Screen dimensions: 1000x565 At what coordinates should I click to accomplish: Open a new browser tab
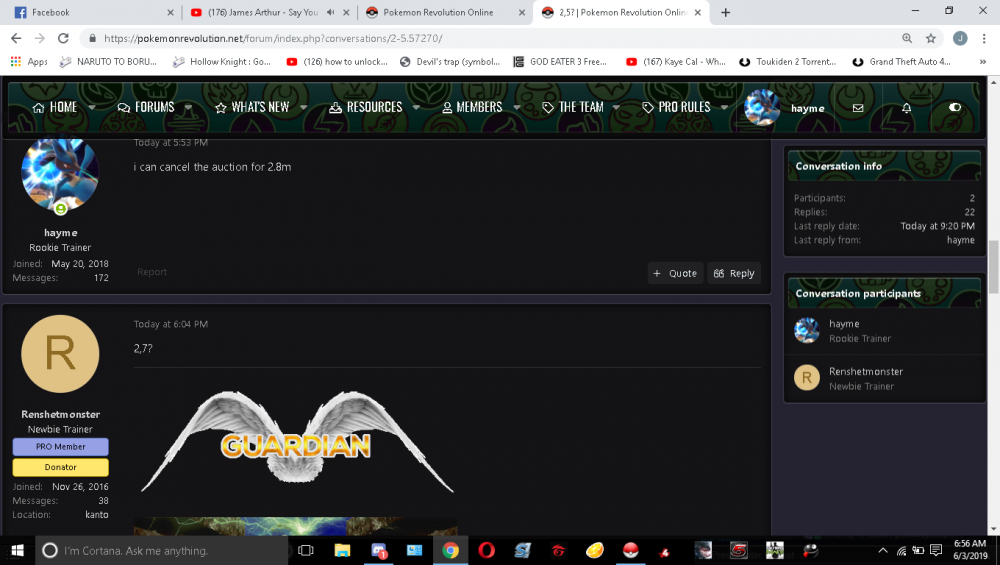coord(725,12)
